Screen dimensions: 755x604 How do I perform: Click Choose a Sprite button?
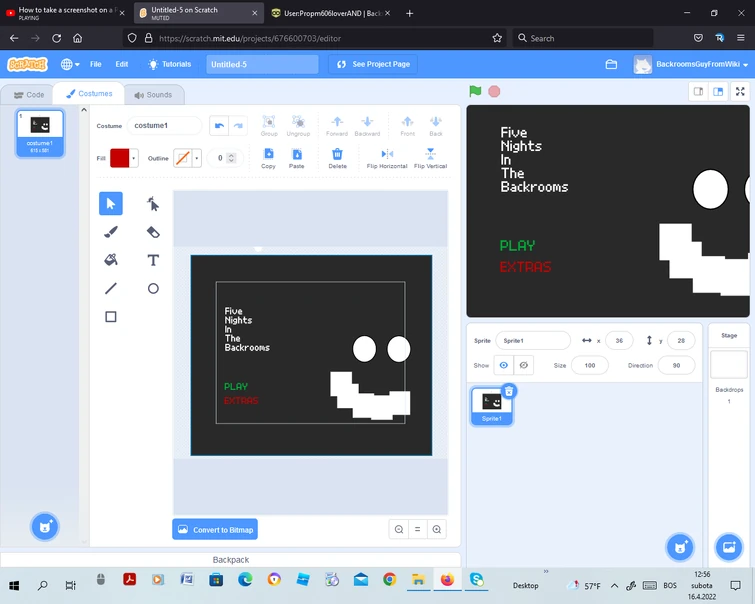680,547
